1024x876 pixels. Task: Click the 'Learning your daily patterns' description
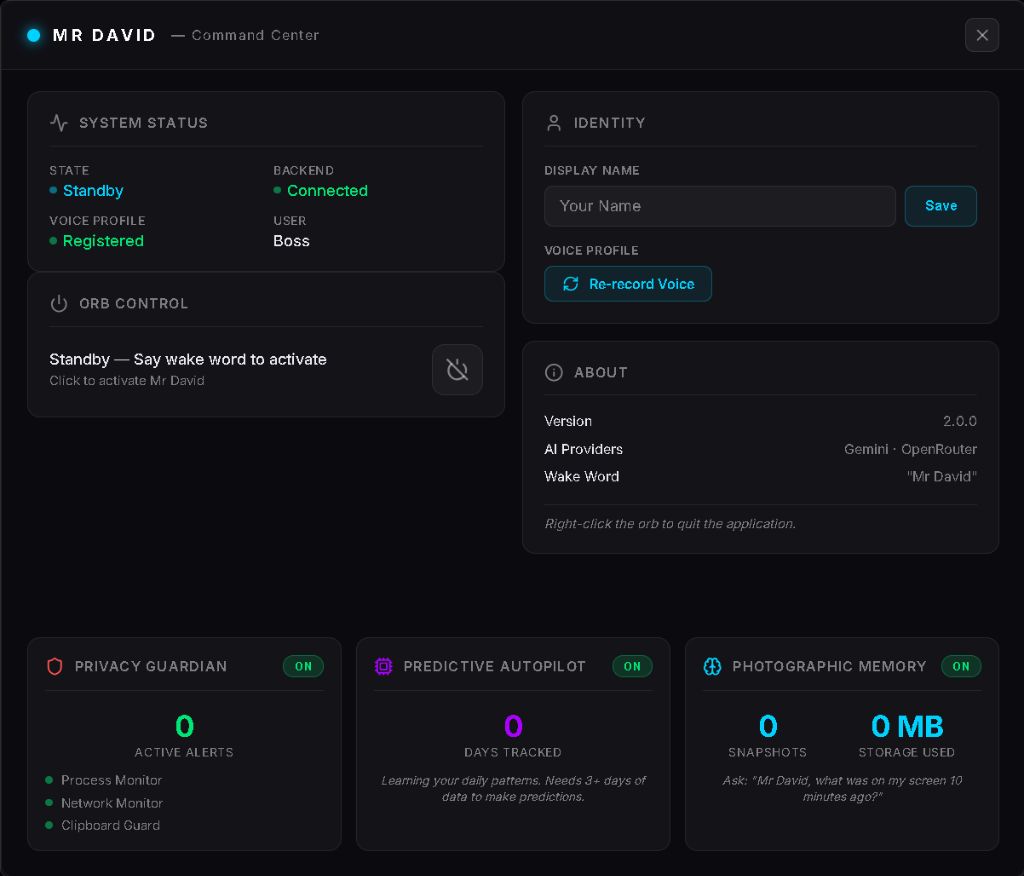[513, 788]
